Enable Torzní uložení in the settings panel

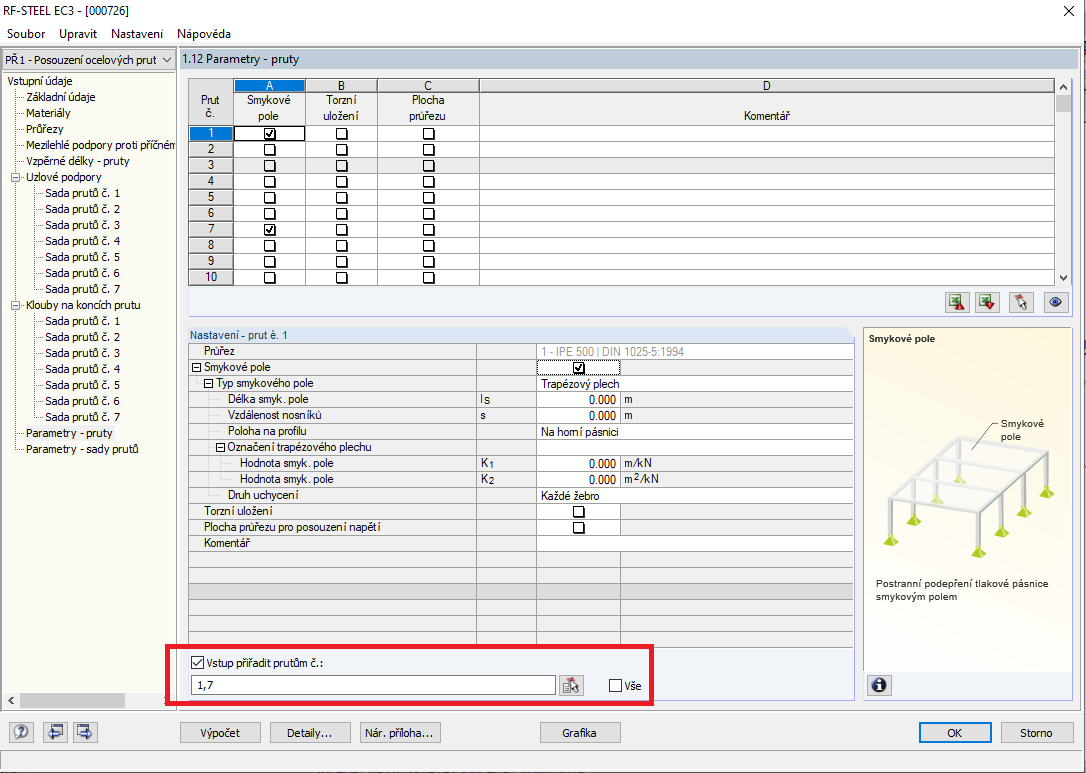point(578,512)
